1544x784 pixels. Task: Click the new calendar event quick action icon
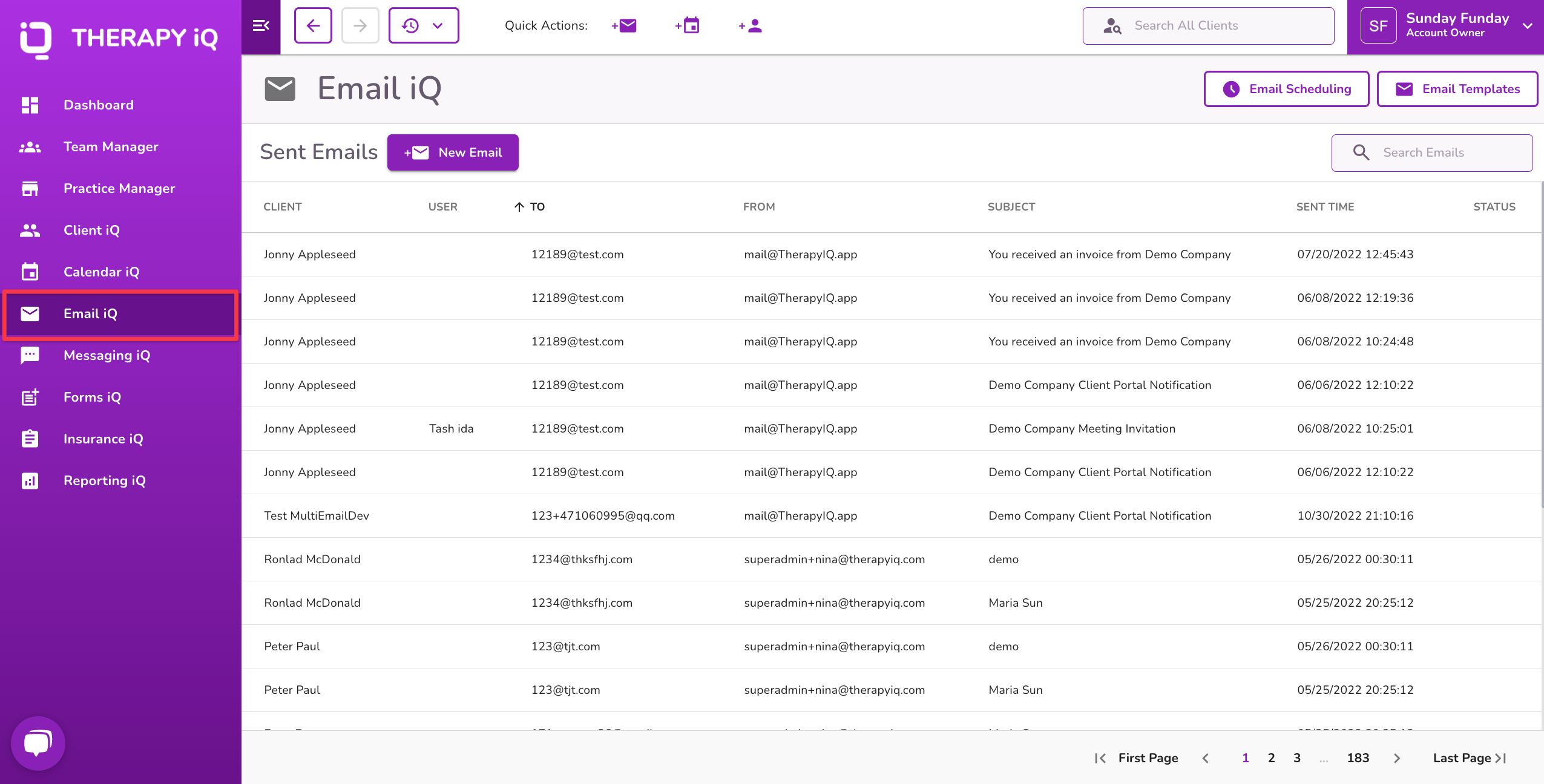click(688, 25)
